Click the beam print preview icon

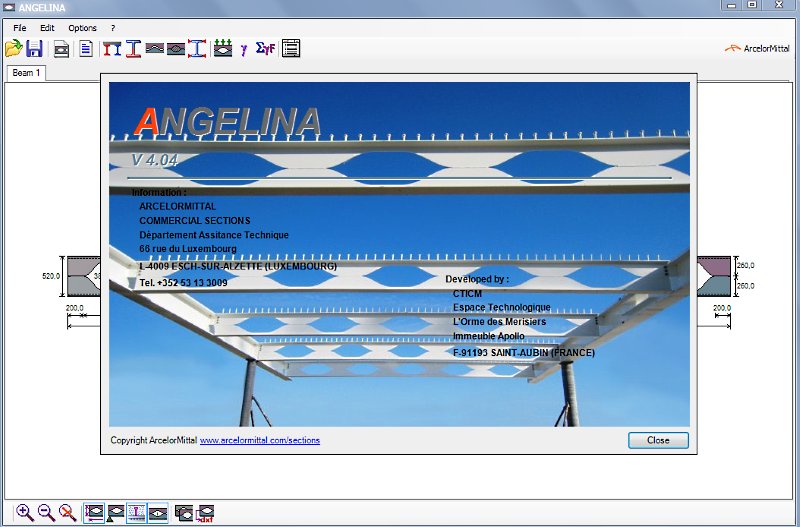(61, 49)
